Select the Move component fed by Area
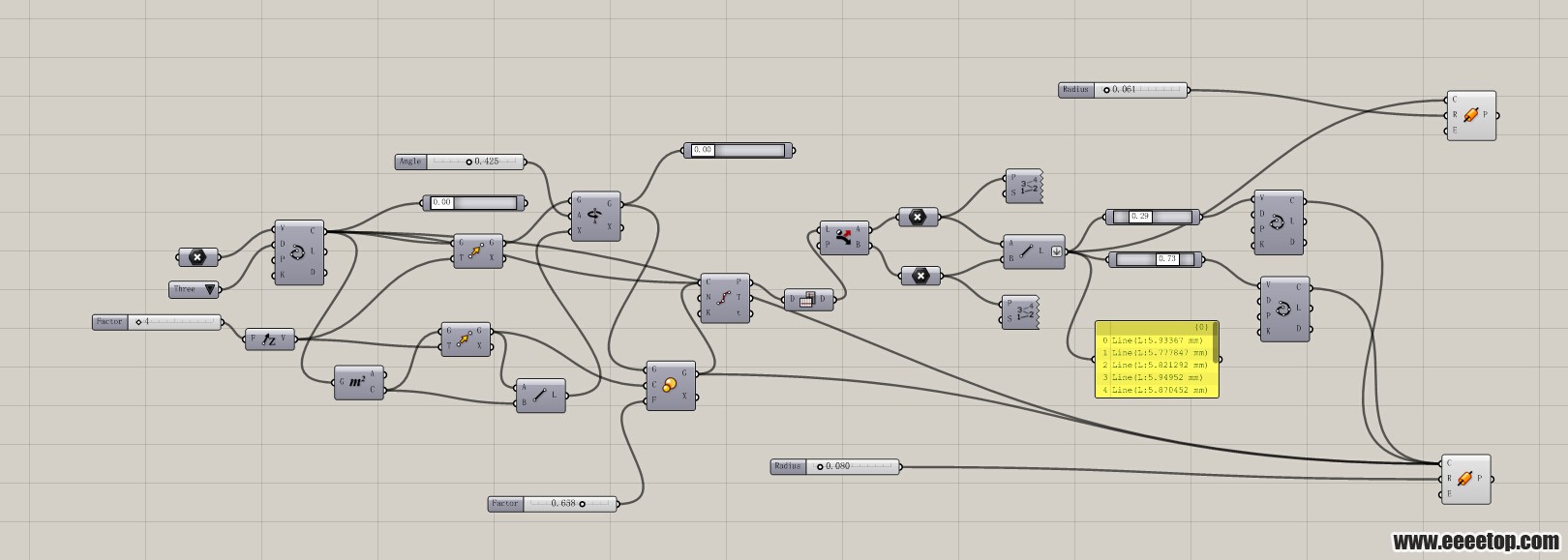The width and height of the screenshot is (1568, 560). point(466,339)
